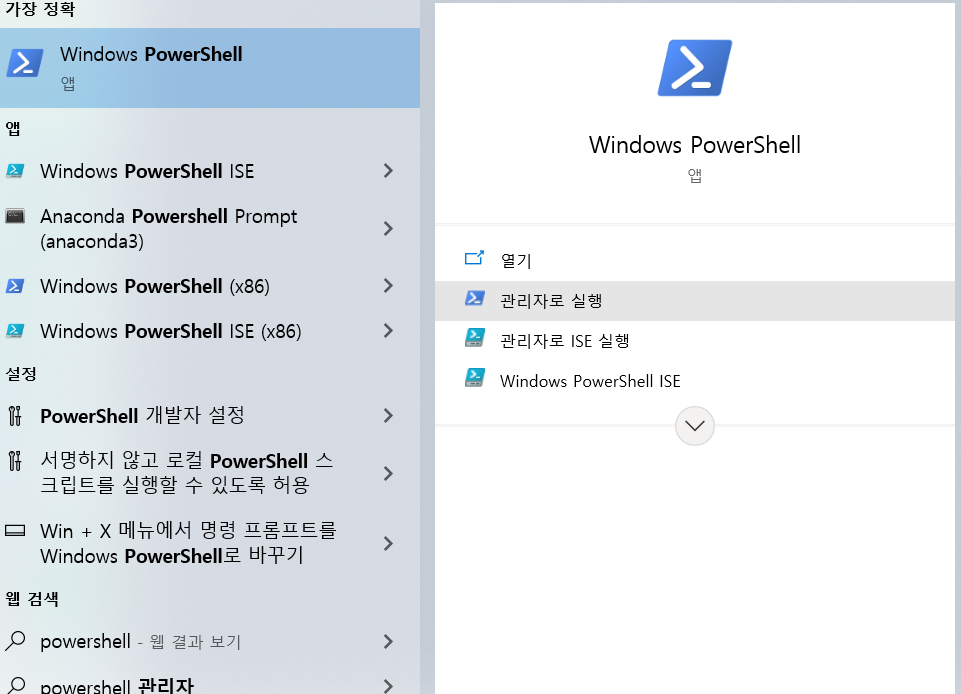Open Win + X 메뉴 PowerShell setting
The width and height of the screenshot is (961, 694).
[210, 543]
